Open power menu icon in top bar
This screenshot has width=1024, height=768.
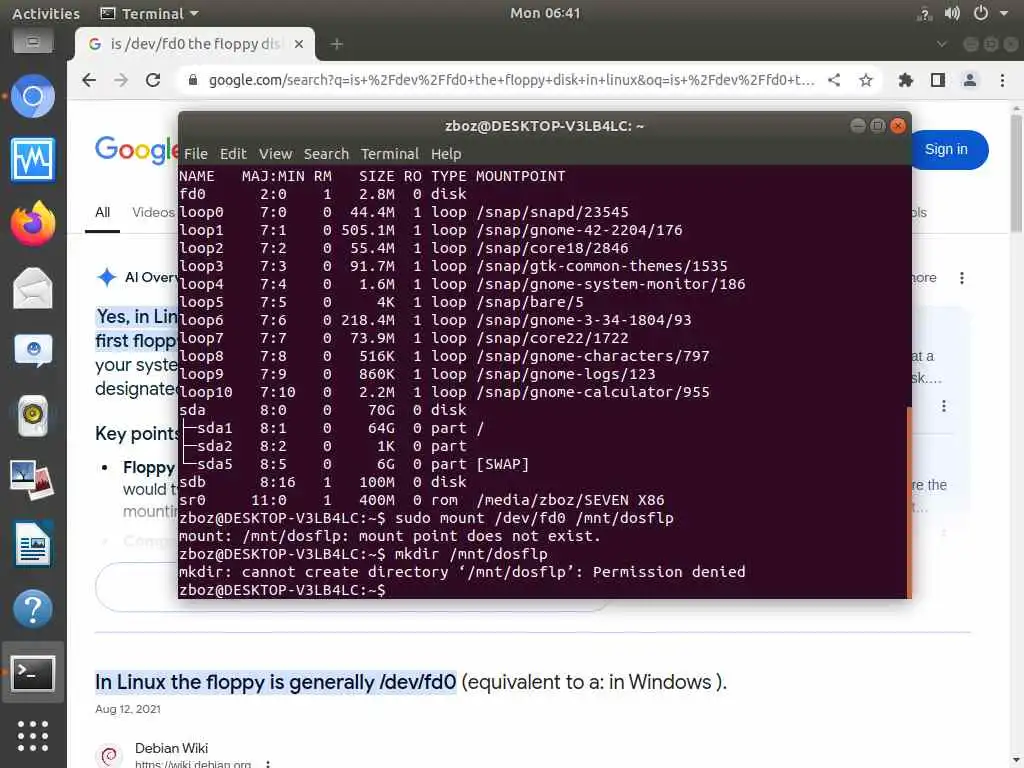[x=981, y=13]
